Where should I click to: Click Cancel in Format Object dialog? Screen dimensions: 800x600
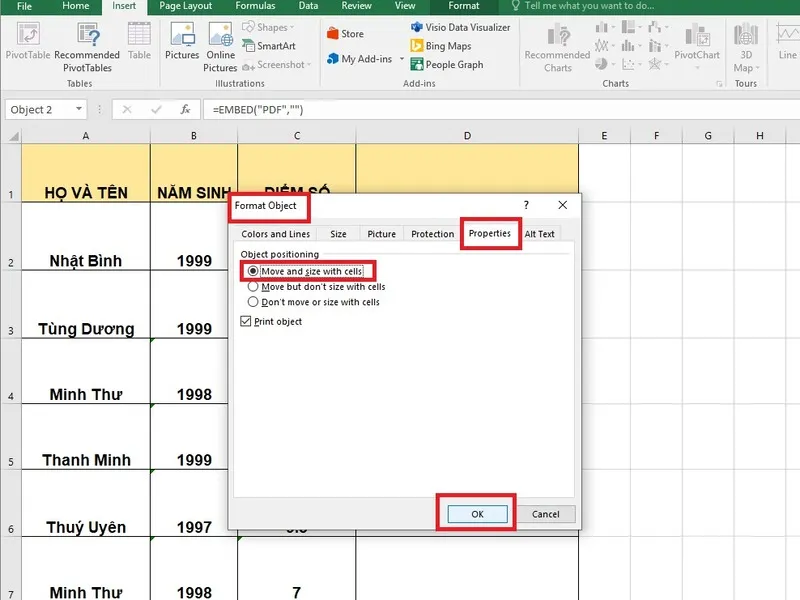(545, 514)
